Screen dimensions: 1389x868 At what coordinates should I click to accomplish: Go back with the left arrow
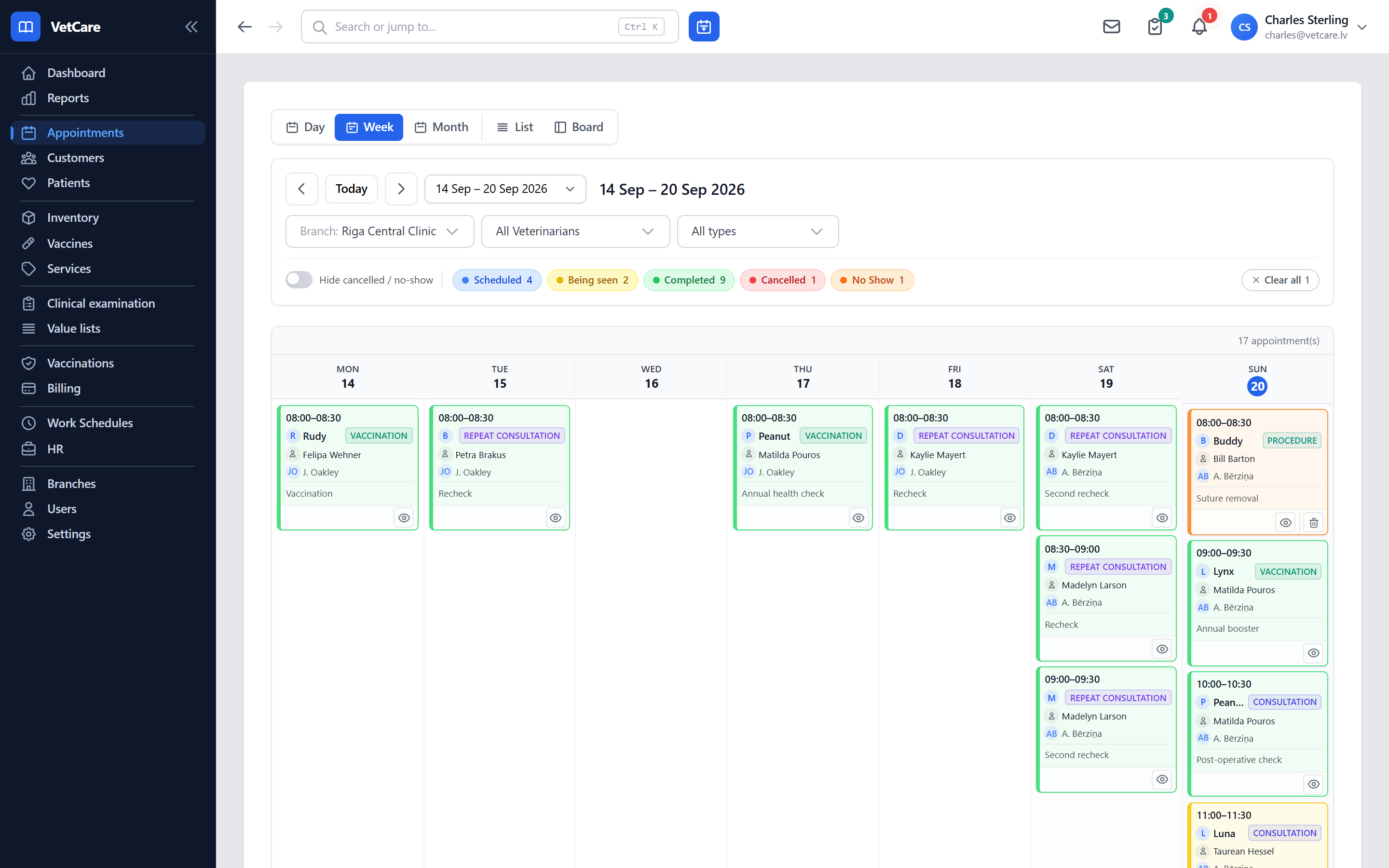point(245,27)
